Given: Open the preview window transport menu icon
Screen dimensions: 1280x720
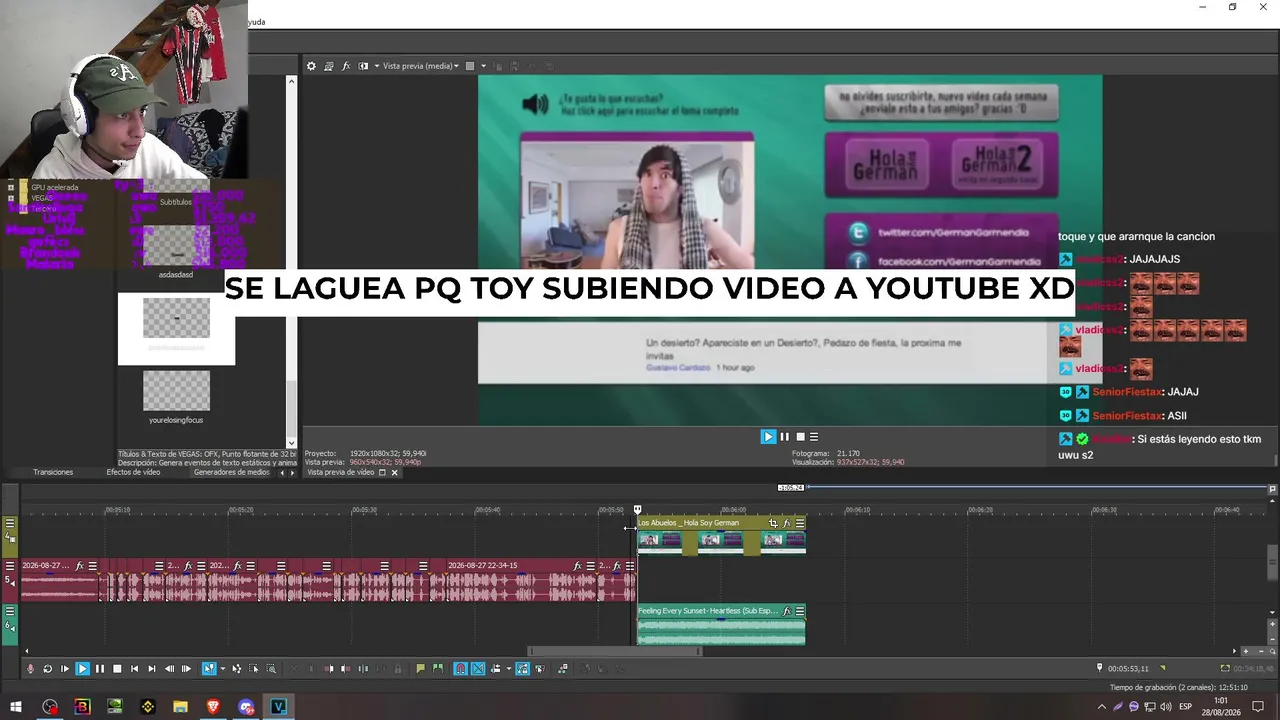Looking at the screenshot, I should click(814, 437).
